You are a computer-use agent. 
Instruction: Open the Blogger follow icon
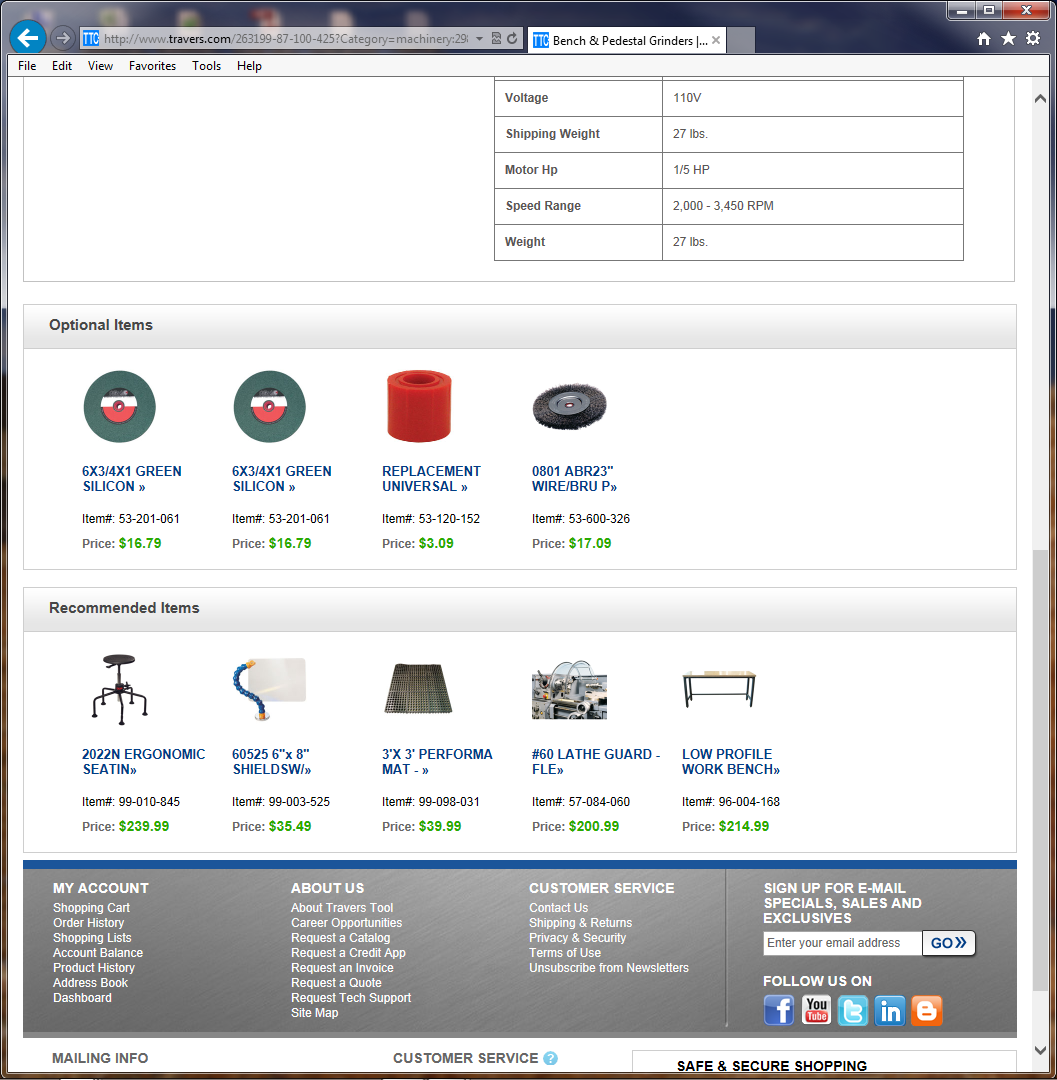(x=927, y=1010)
